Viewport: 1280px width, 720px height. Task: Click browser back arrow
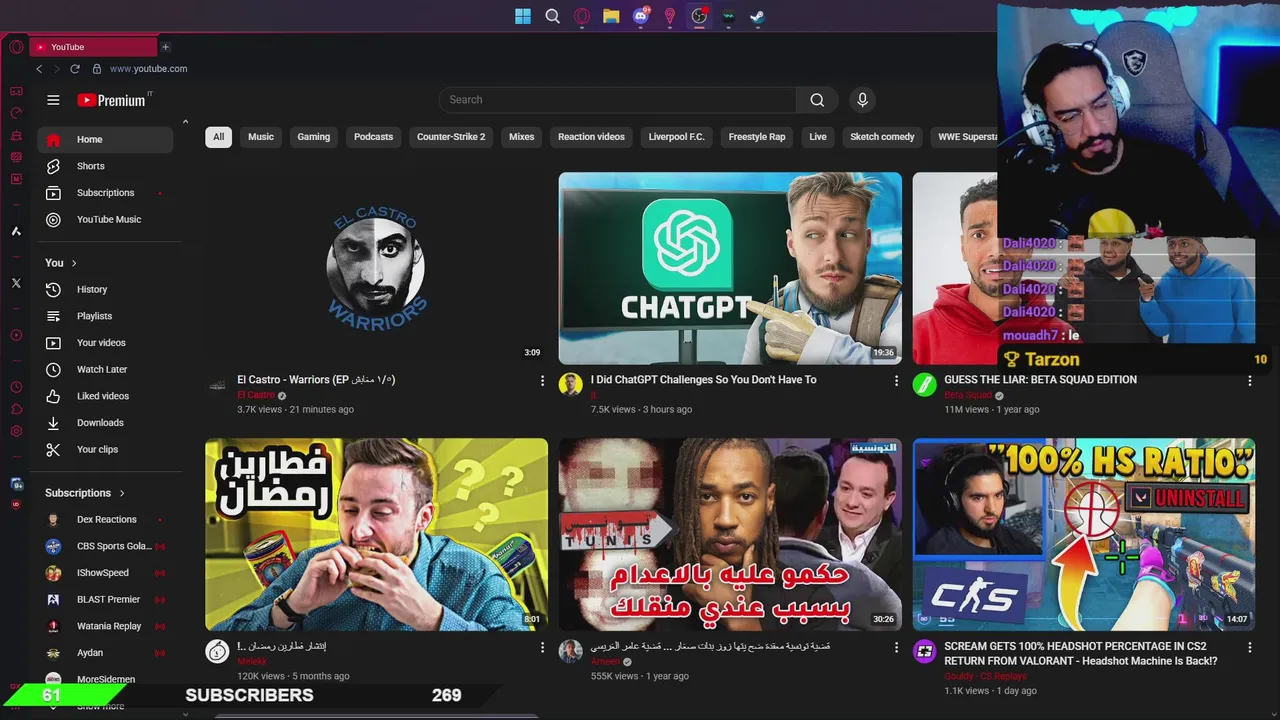pos(39,69)
